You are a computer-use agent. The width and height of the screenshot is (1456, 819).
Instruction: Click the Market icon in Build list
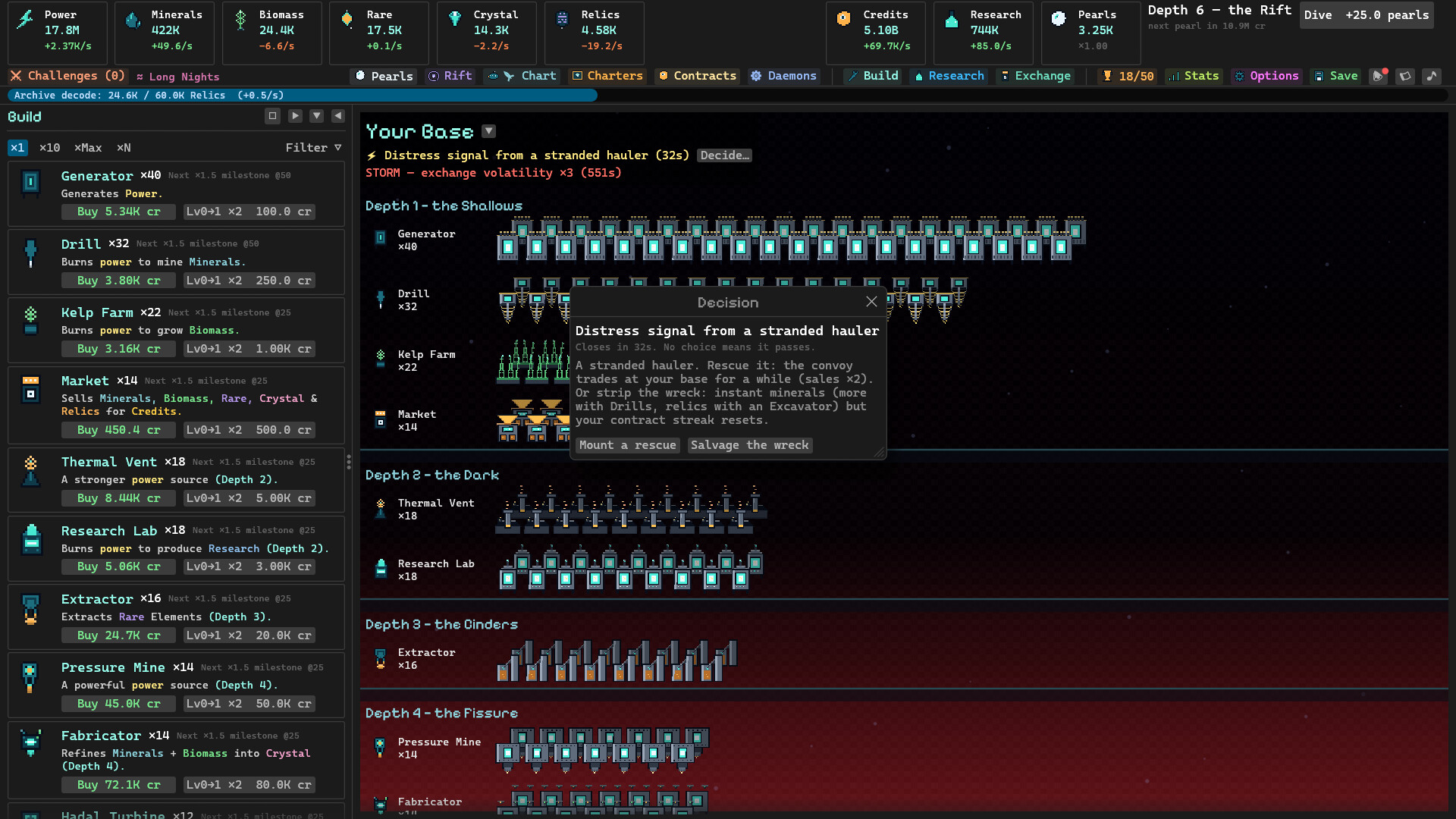(30, 389)
